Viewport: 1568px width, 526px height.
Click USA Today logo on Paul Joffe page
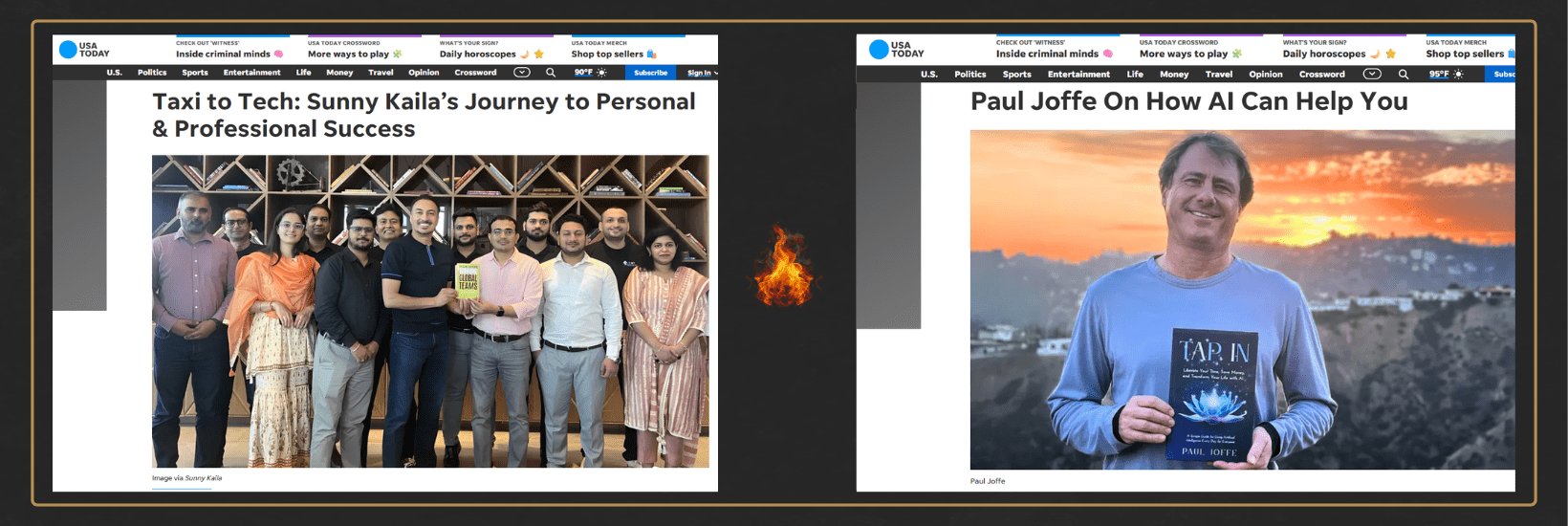[897, 50]
